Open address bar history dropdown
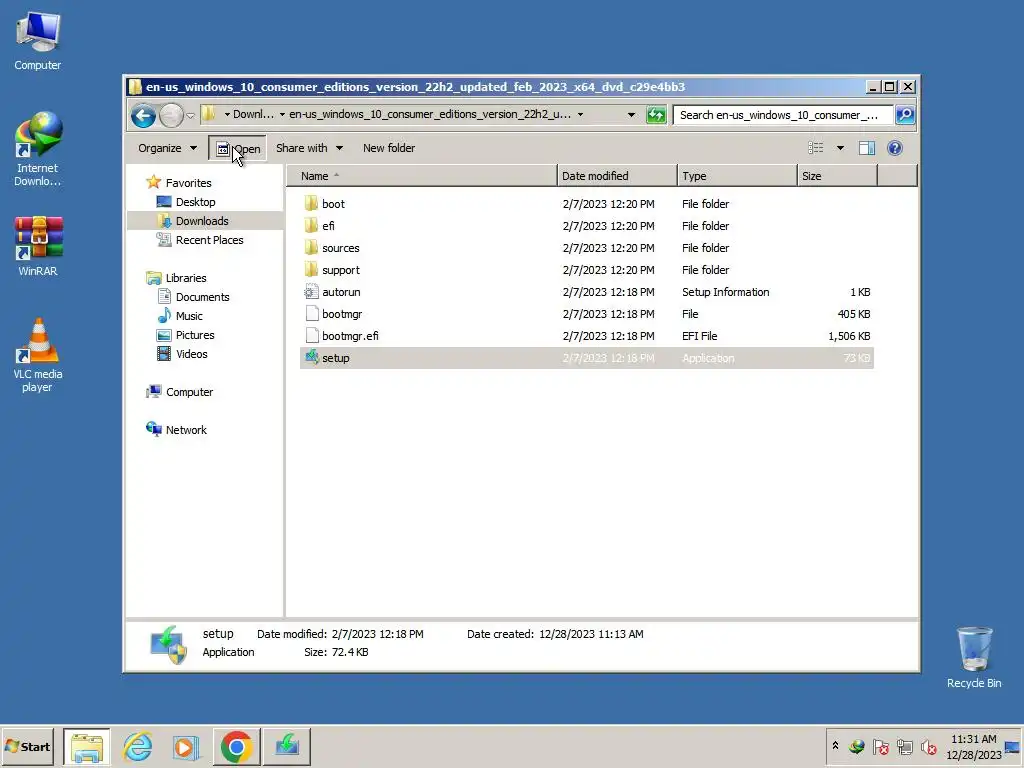 pyautogui.click(x=631, y=115)
